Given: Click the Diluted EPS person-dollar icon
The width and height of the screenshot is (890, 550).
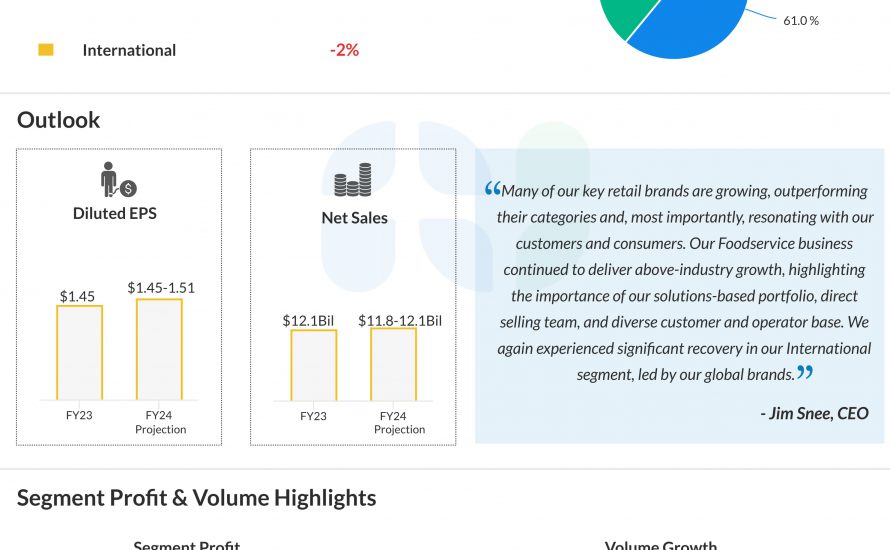Looking at the screenshot, I should (118, 180).
